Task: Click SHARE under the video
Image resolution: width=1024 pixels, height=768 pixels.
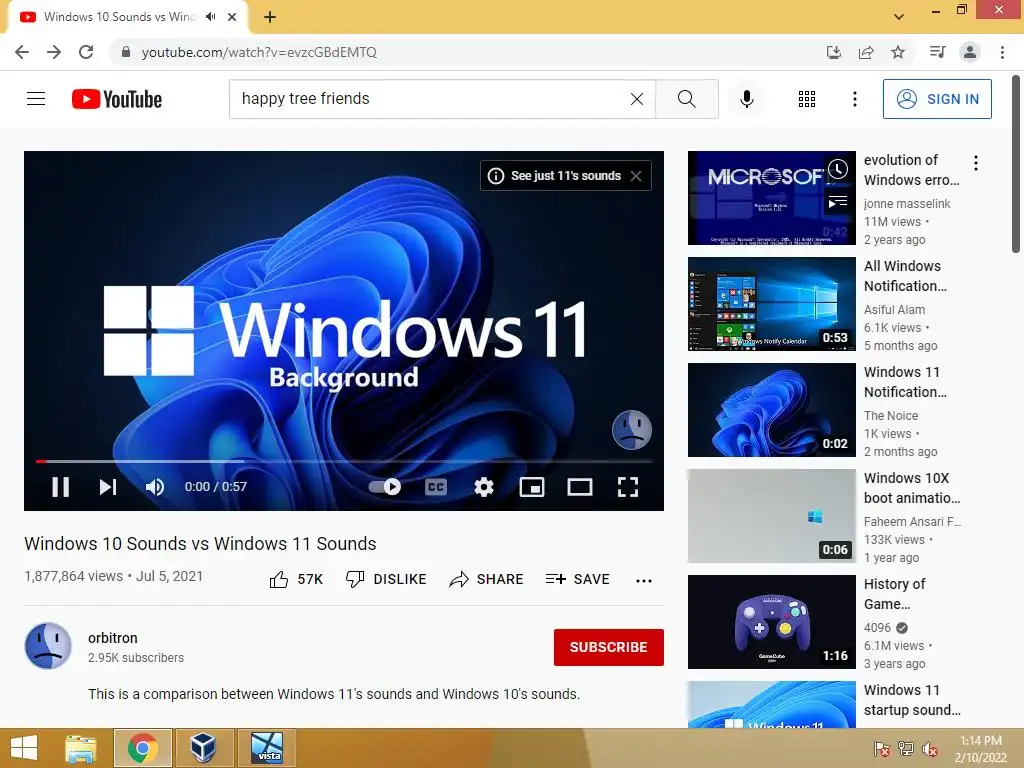Action: (487, 579)
